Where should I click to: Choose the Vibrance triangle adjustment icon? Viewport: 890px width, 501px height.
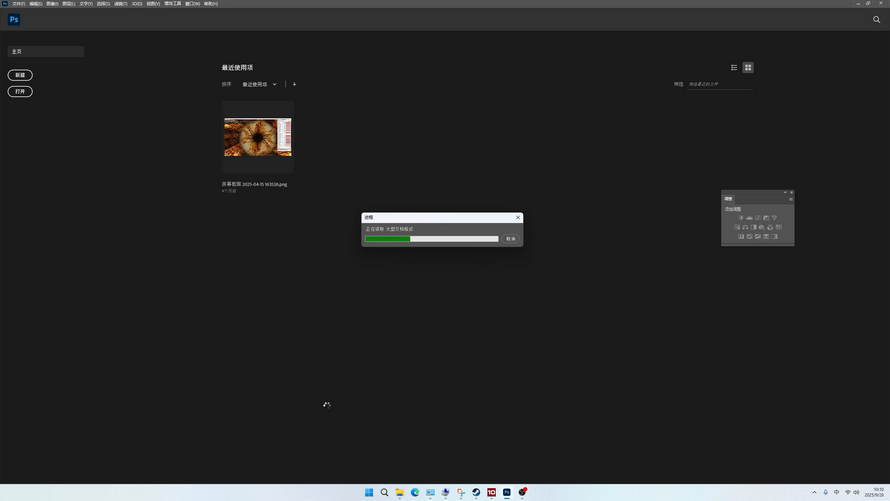coord(774,218)
